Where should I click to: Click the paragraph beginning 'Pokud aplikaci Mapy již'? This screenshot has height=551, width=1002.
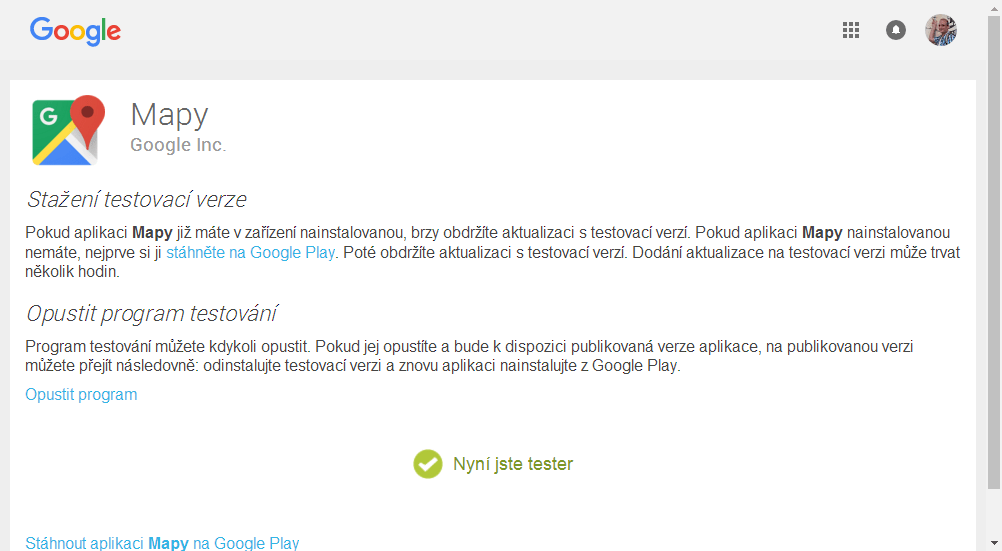click(492, 252)
